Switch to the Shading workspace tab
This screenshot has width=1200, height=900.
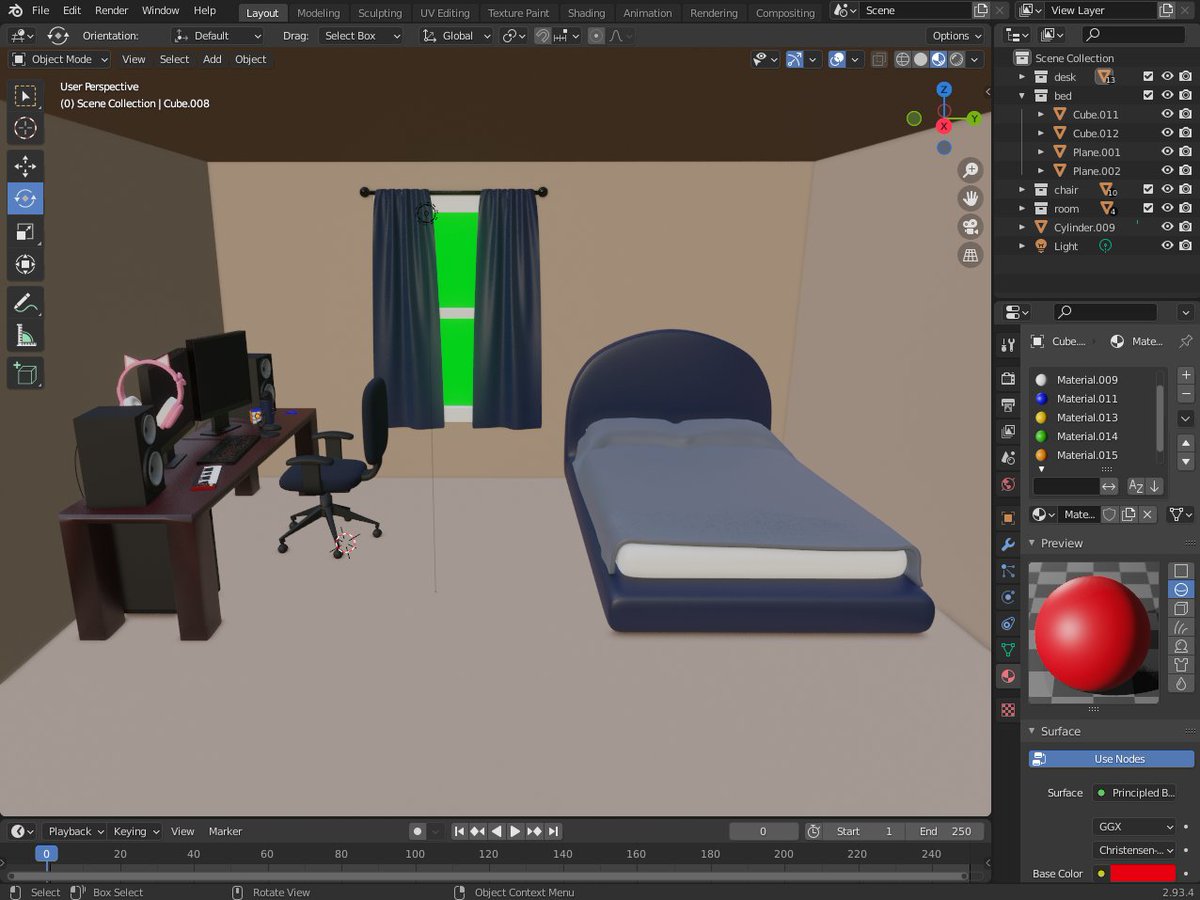(x=586, y=13)
